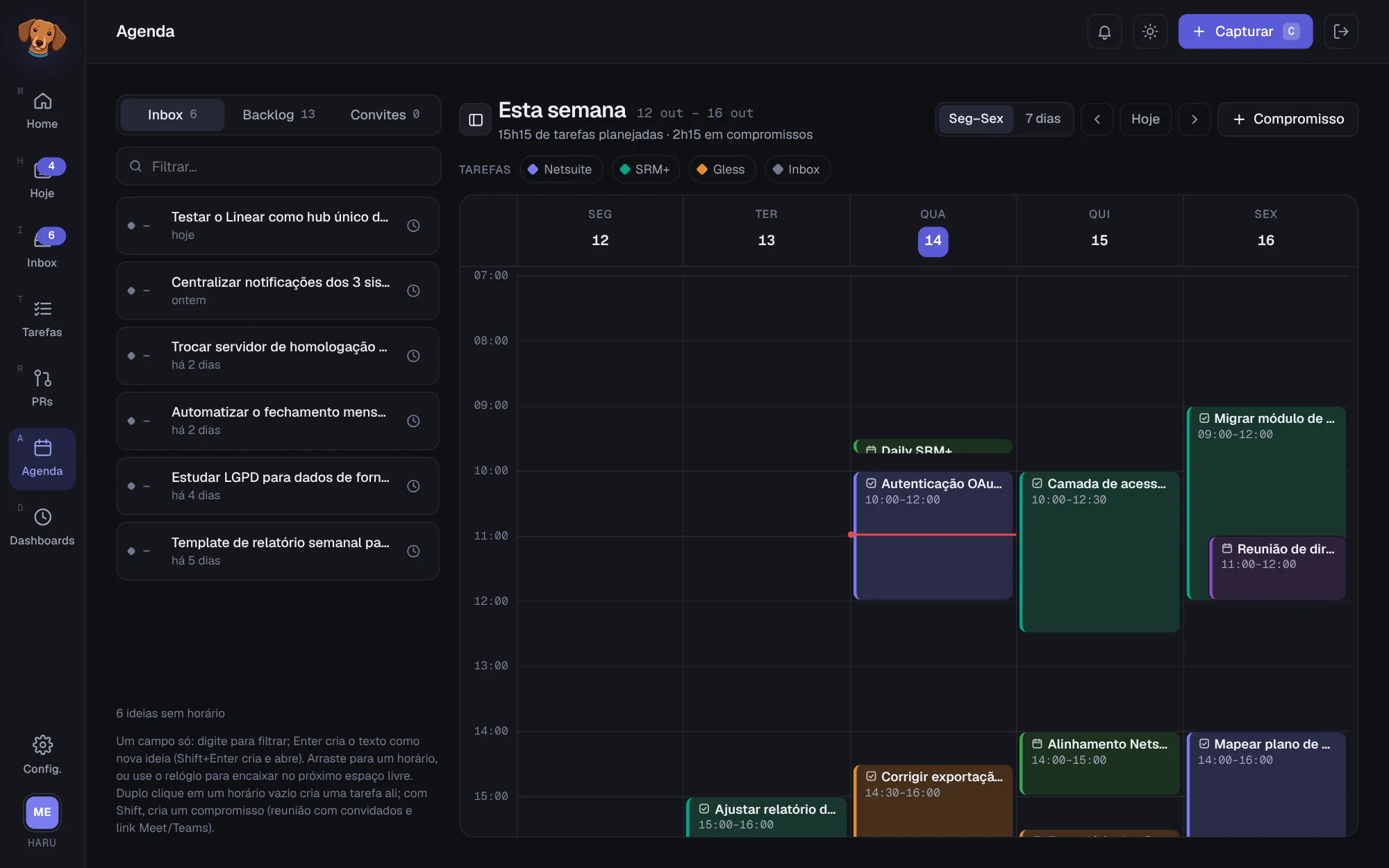
Task: Select QUI 15 day header
Action: [x=1099, y=231]
